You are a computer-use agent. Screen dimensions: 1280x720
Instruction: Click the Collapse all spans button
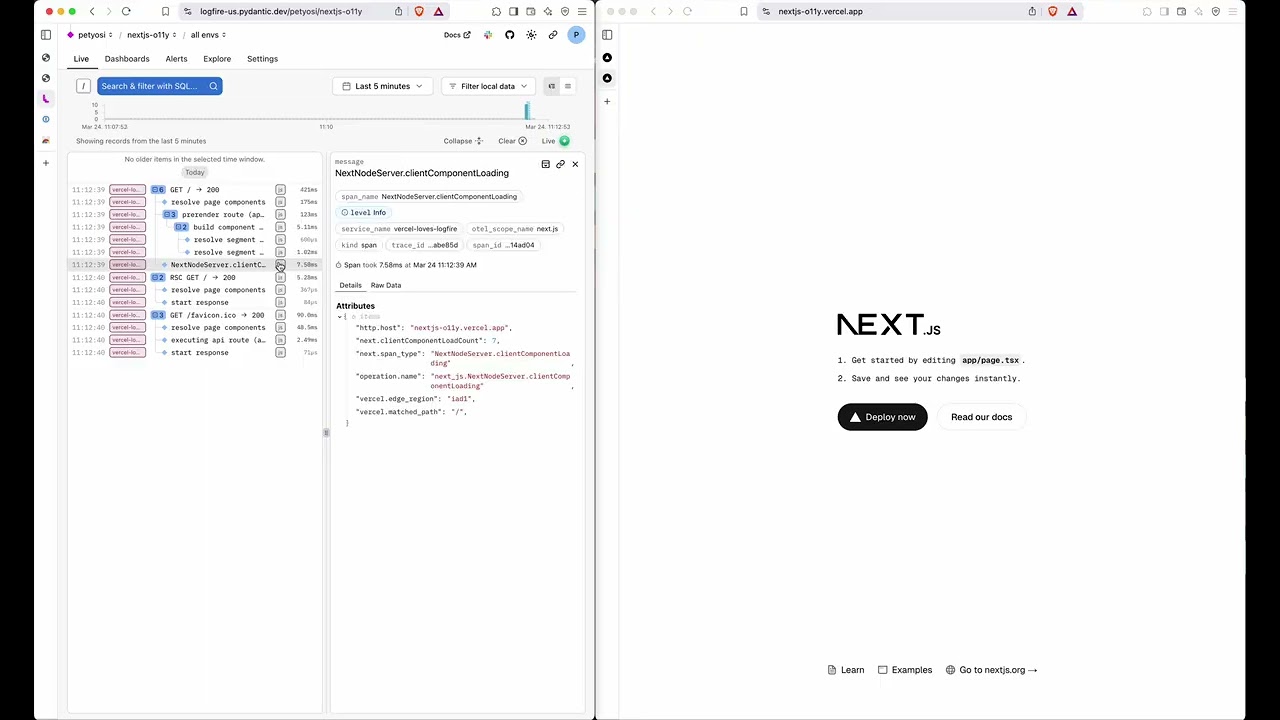point(463,141)
